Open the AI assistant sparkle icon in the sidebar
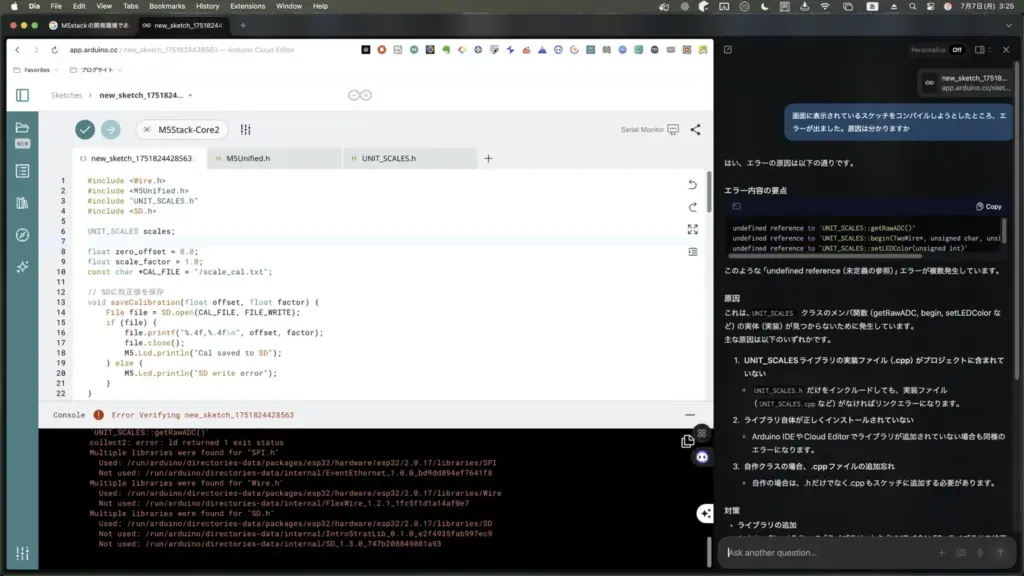The height and width of the screenshot is (576, 1024). (22, 266)
